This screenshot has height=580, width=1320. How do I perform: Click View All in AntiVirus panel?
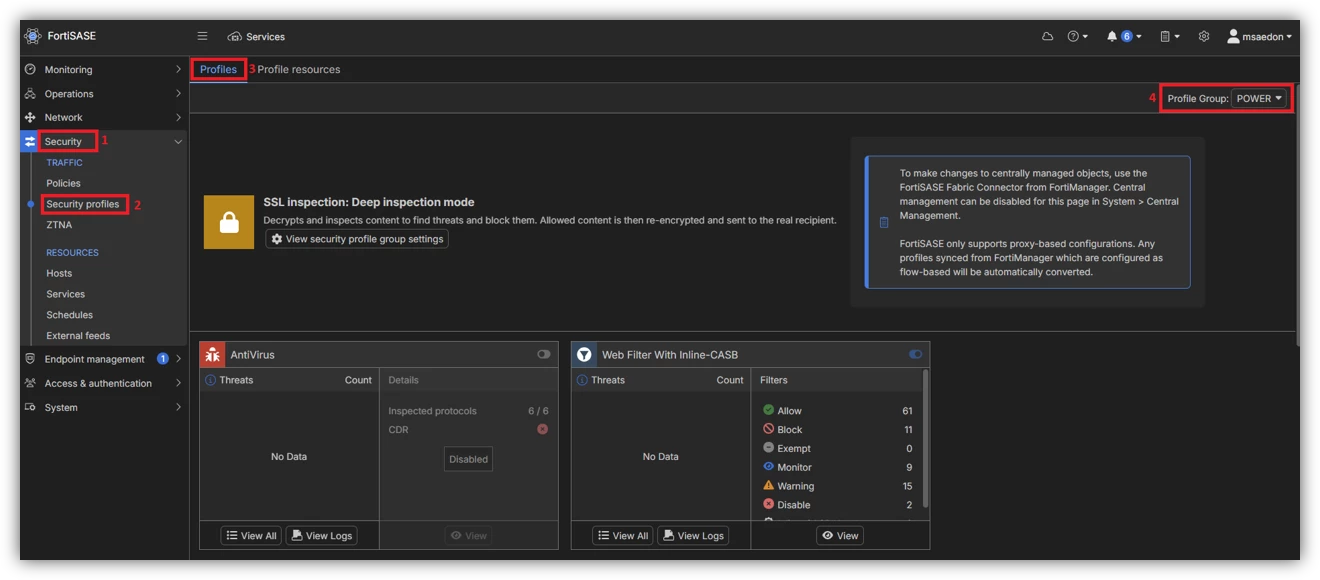point(251,535)
